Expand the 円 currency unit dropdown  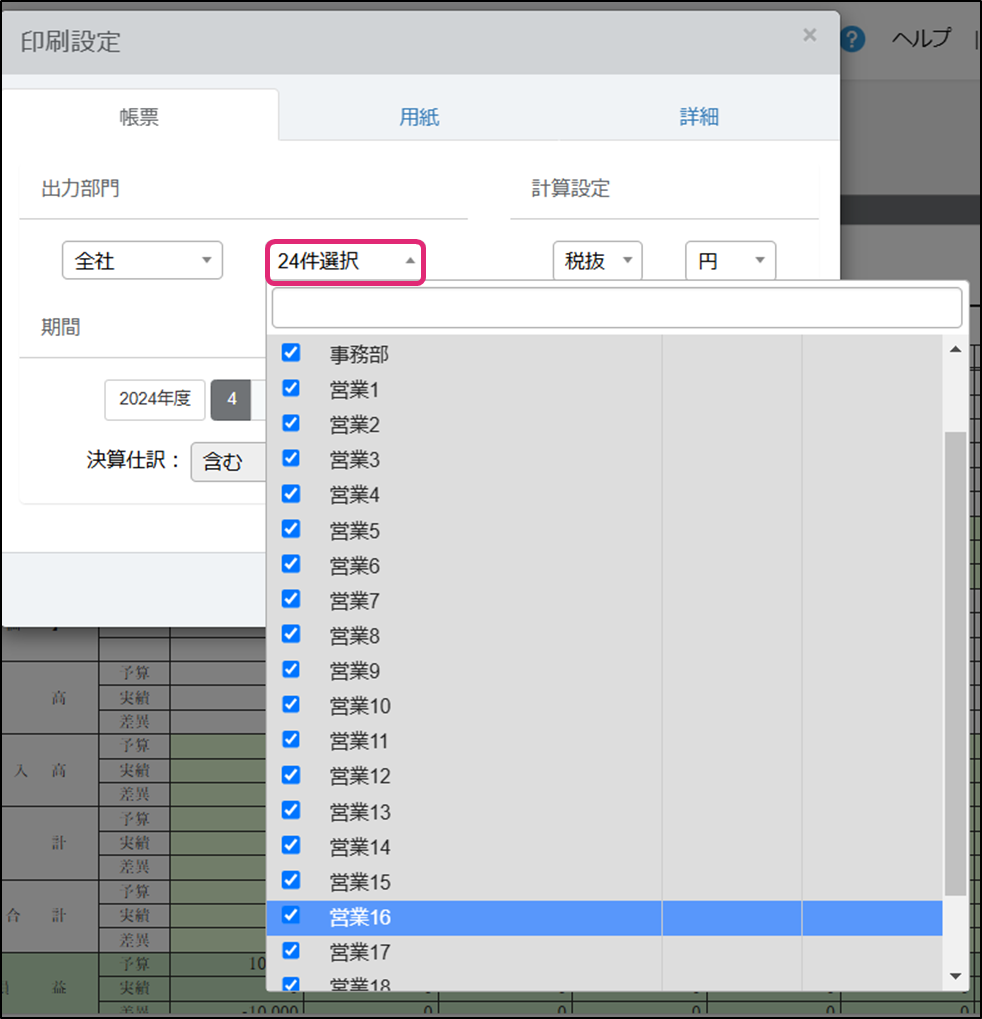pos(730,261)
